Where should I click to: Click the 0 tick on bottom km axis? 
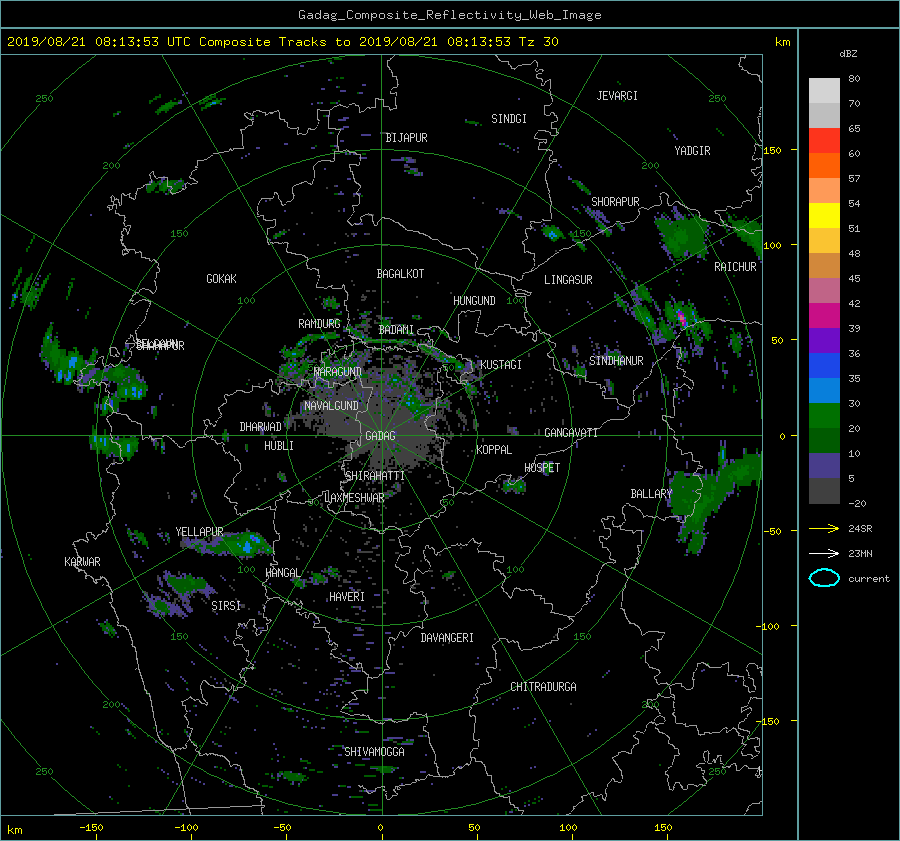click(x=380, y=828)
